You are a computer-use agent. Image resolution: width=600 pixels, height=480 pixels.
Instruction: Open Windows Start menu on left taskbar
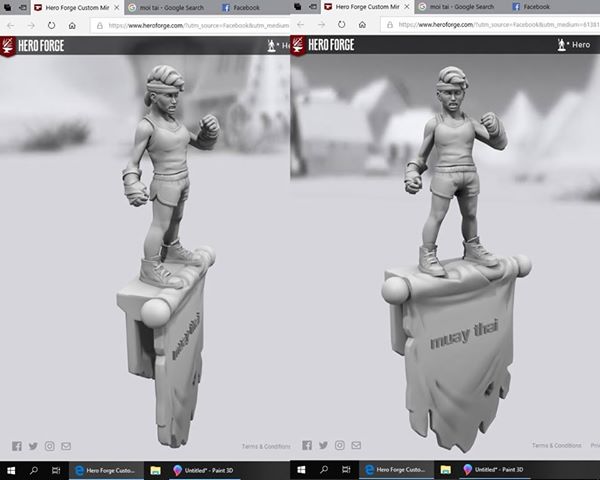tap(11, 469)
